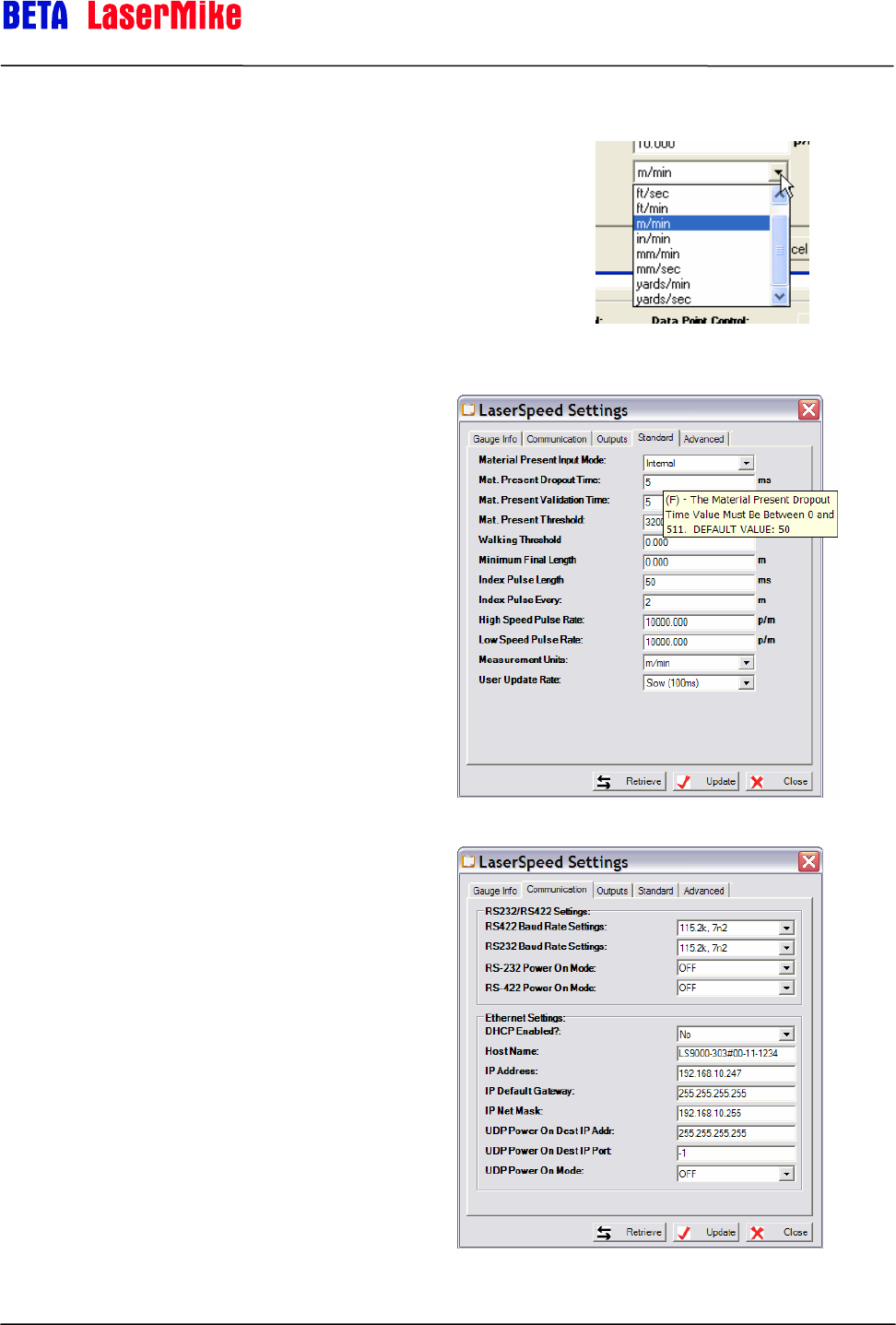Click Walking Threshold input field
This screenshot has width=896, height=1325.
point(699,542)
